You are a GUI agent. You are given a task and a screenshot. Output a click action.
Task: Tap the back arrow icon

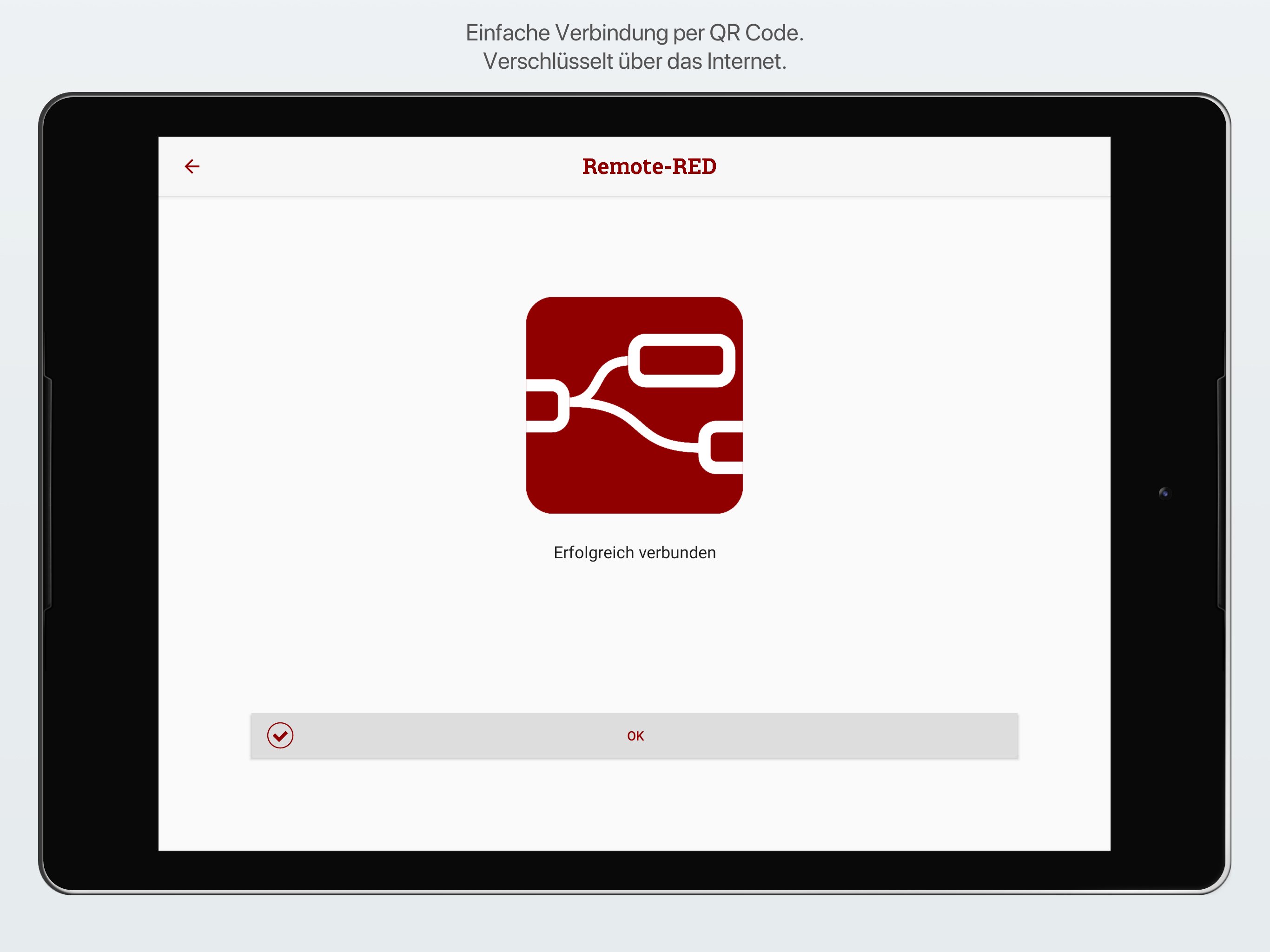[x=192, y=166]
